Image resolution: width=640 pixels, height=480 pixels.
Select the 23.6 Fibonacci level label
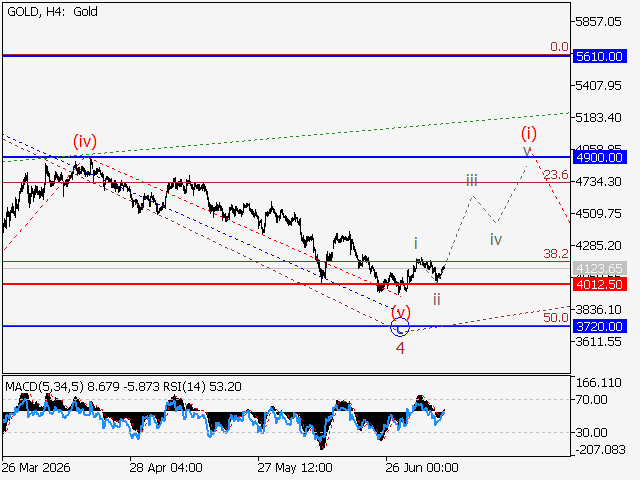(x=556, y=175)
